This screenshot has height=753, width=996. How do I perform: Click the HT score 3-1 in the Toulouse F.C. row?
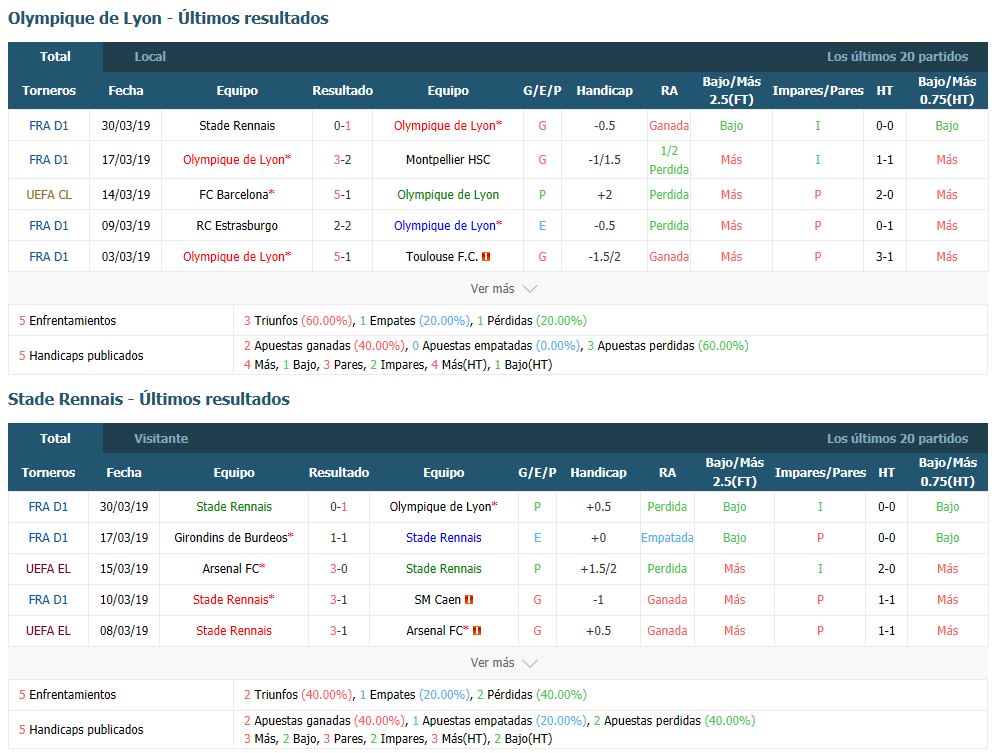(884, 257)
